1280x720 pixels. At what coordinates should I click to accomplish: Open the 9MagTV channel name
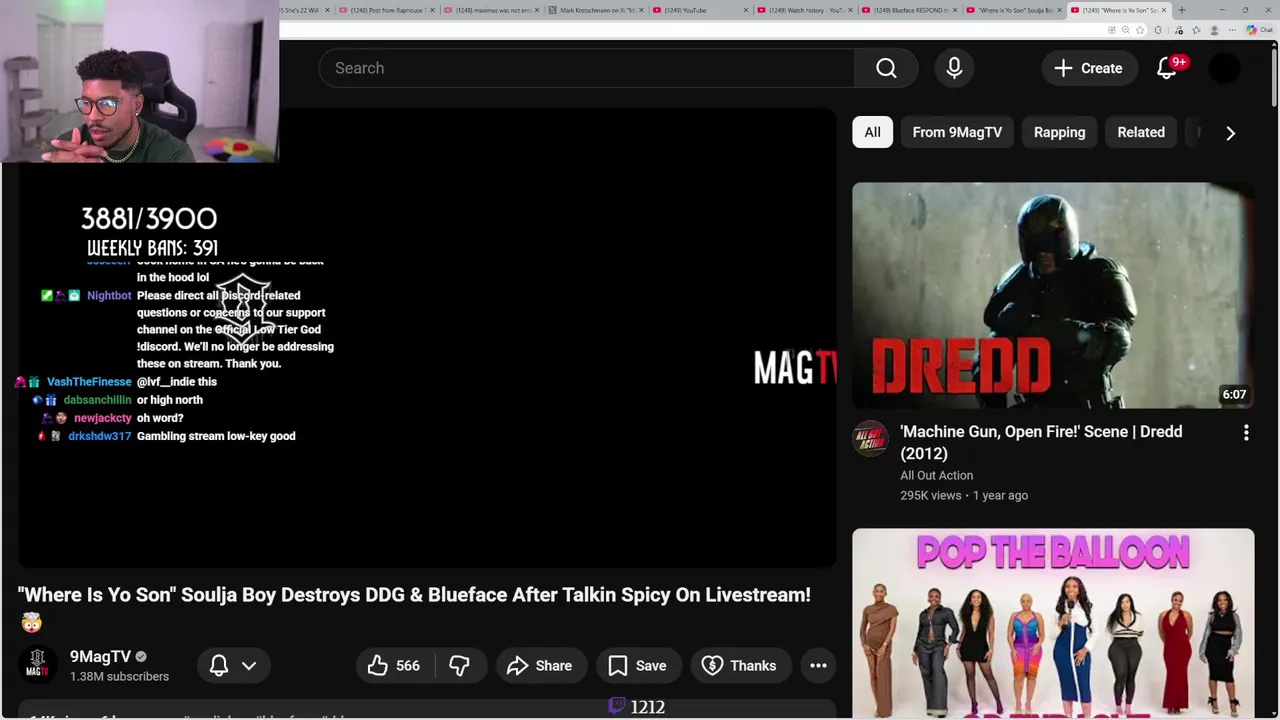(x=100, y=657)
